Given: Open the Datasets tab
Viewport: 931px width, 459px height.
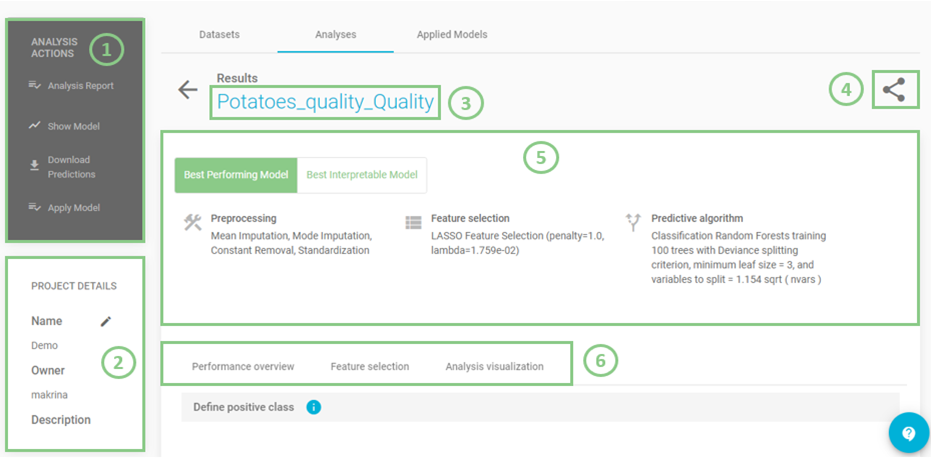Looking at the screenshot, I should tap(219, 34).
